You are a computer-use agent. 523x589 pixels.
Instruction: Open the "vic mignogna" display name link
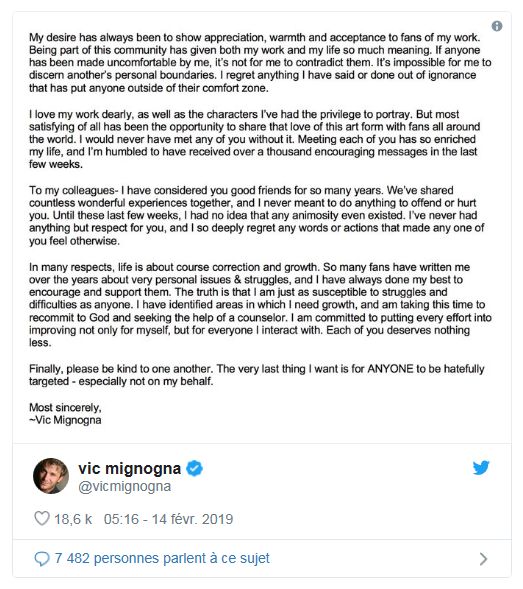[x=130, y=468]
